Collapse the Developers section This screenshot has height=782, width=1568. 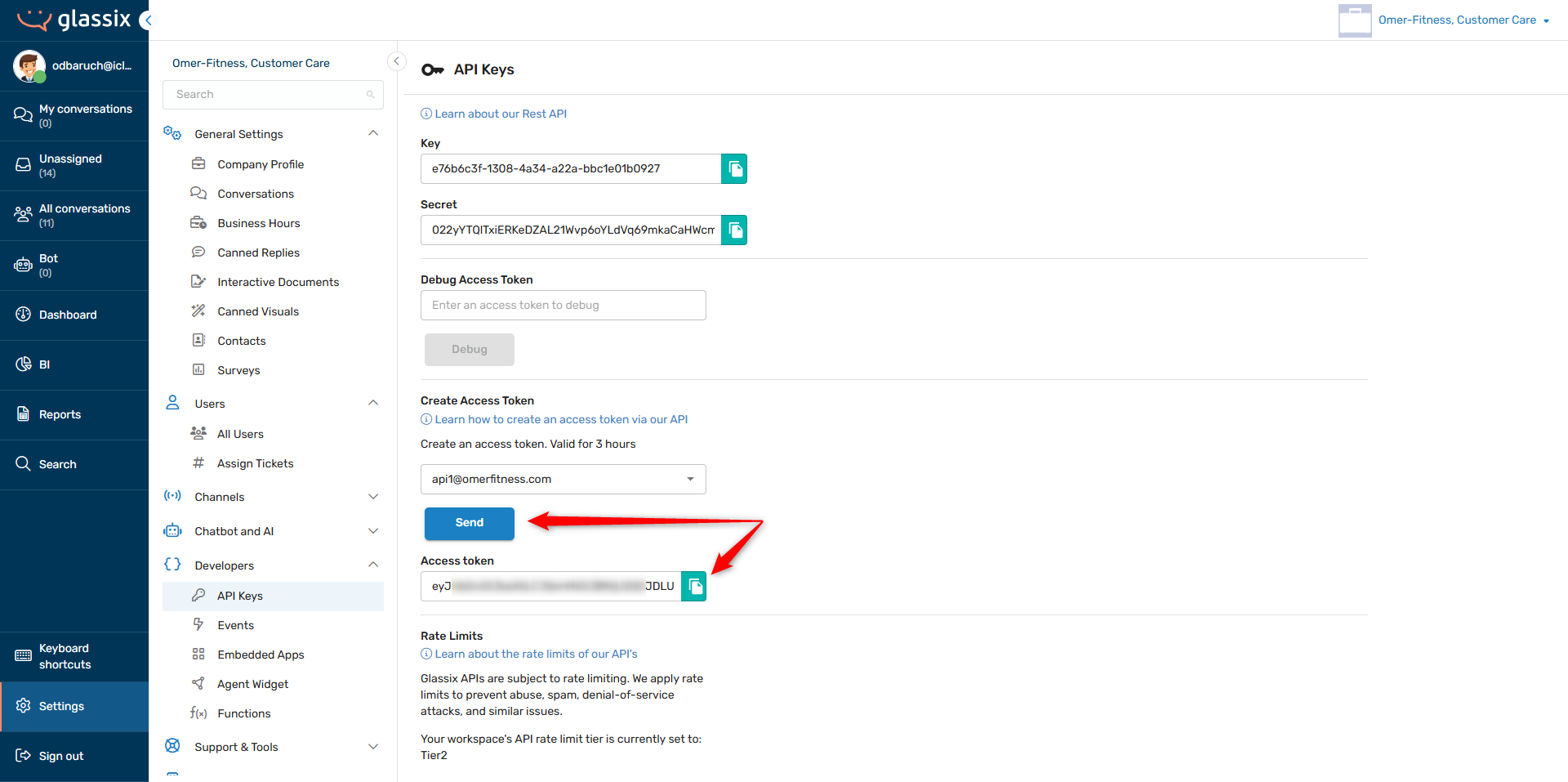click(373, 565)
